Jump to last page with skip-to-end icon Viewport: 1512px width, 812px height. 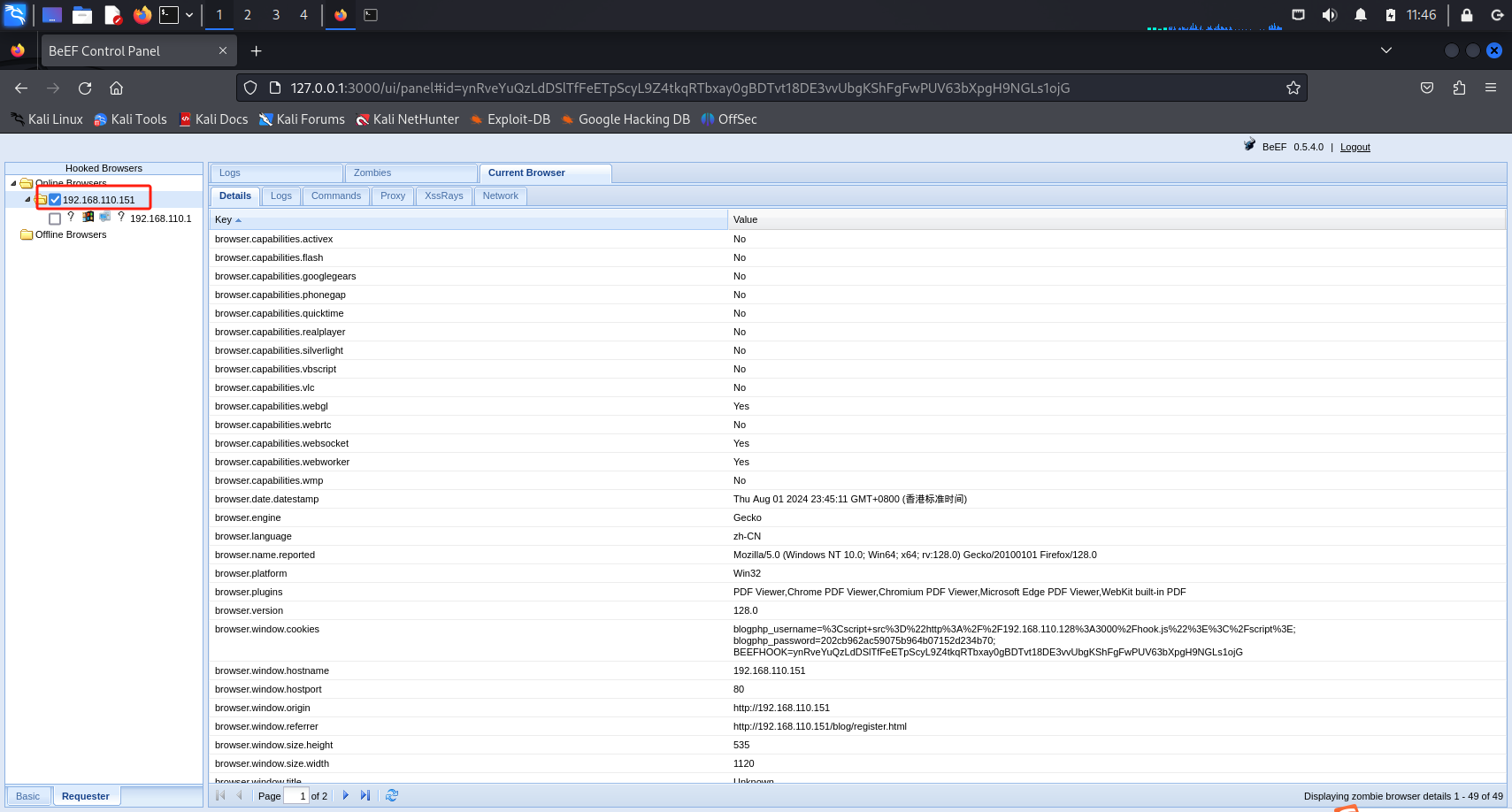(x=365, y=795)
